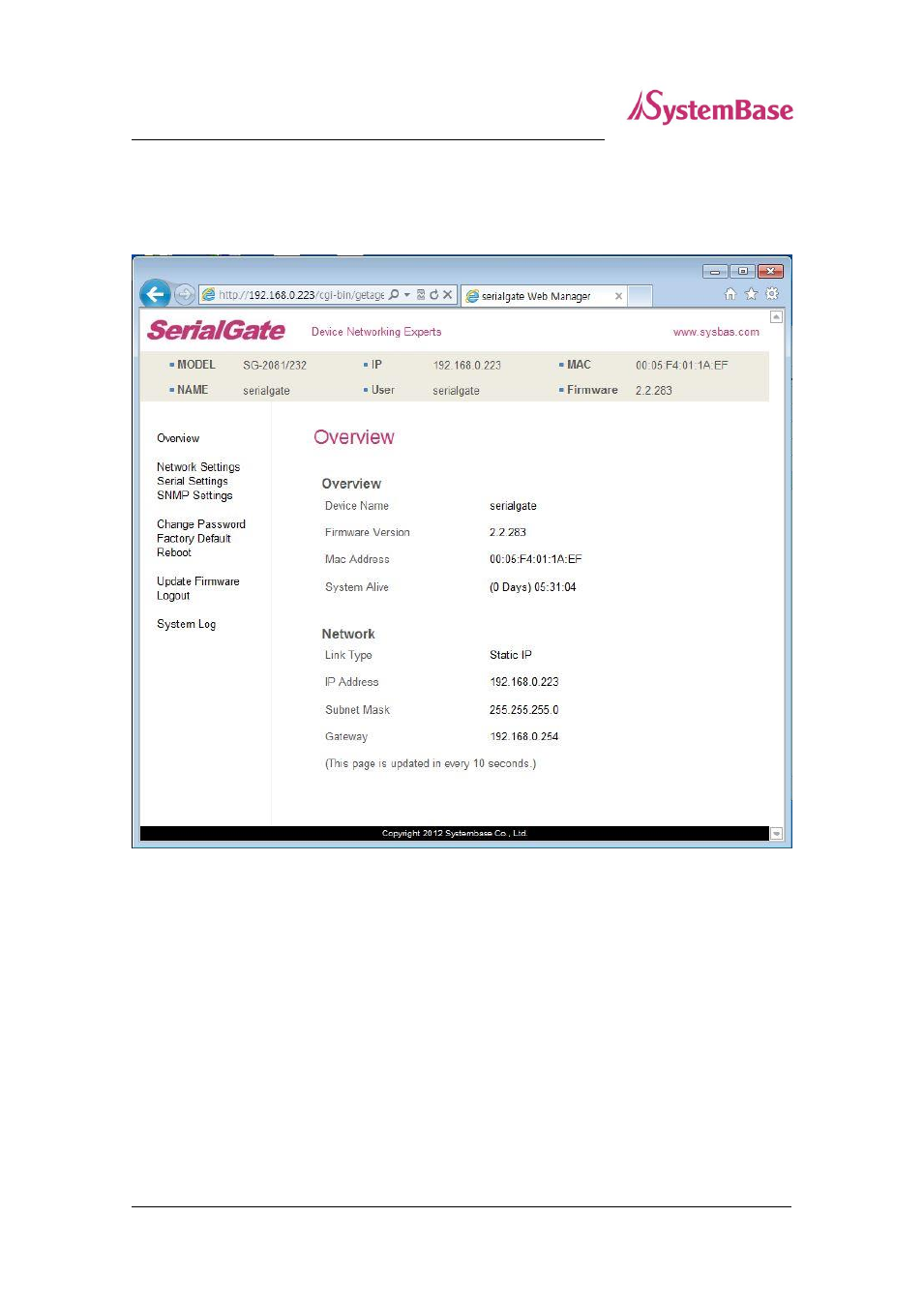Open the browser Home icon
Viewport: 924px width, 1306px height.
click(x=730, y=294)
